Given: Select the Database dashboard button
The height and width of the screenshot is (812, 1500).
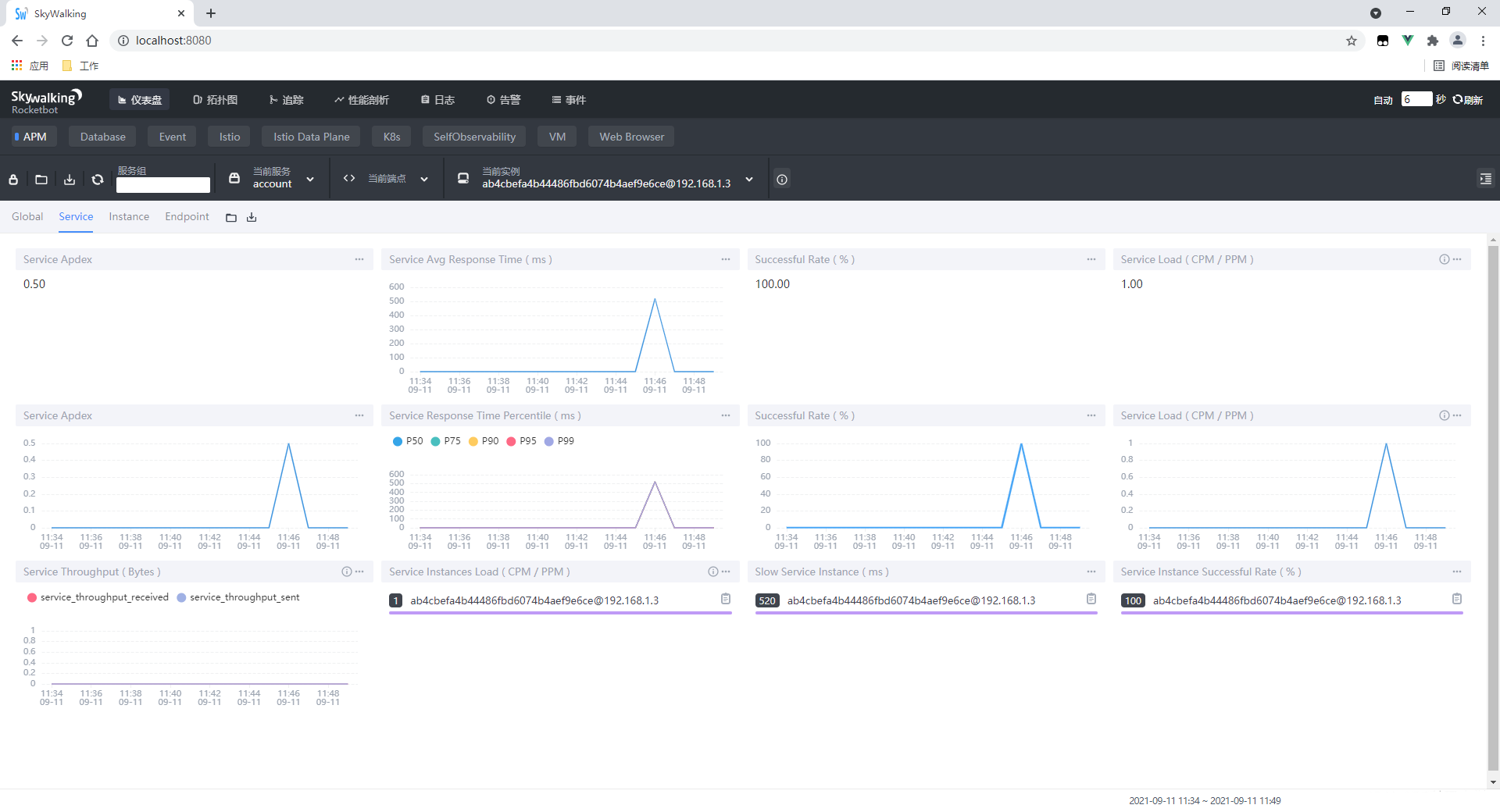Looking at the screenshot, I should (x=102, y=137).
